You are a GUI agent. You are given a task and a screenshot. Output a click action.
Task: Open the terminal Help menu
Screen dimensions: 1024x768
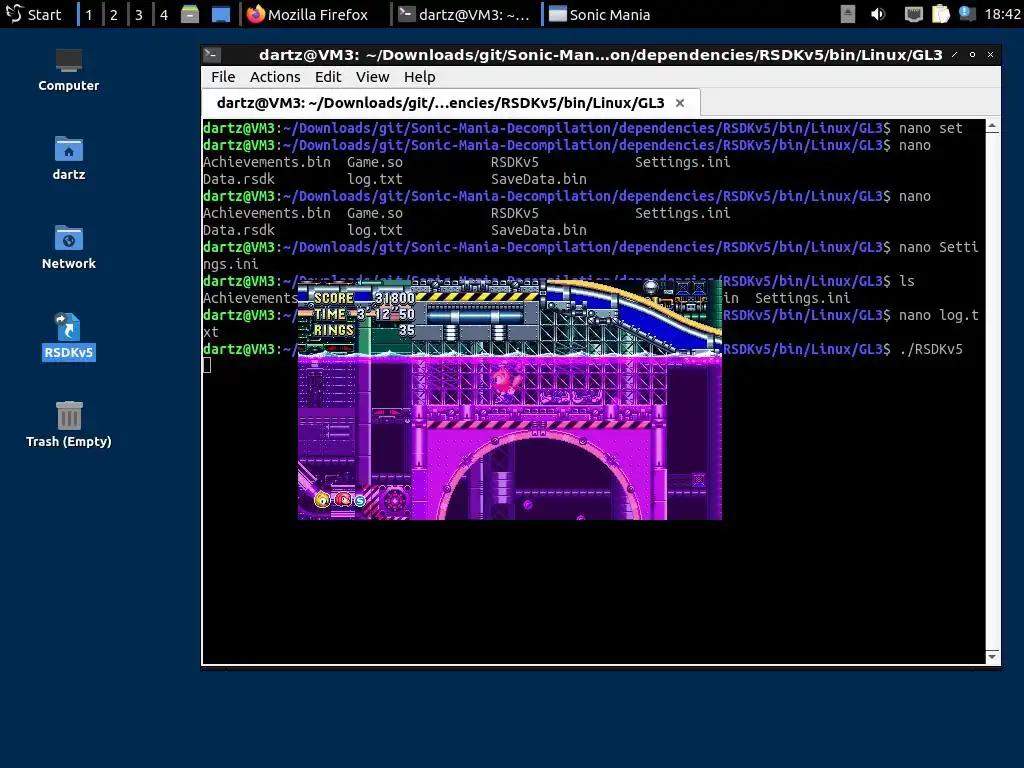tap(419, 77)
